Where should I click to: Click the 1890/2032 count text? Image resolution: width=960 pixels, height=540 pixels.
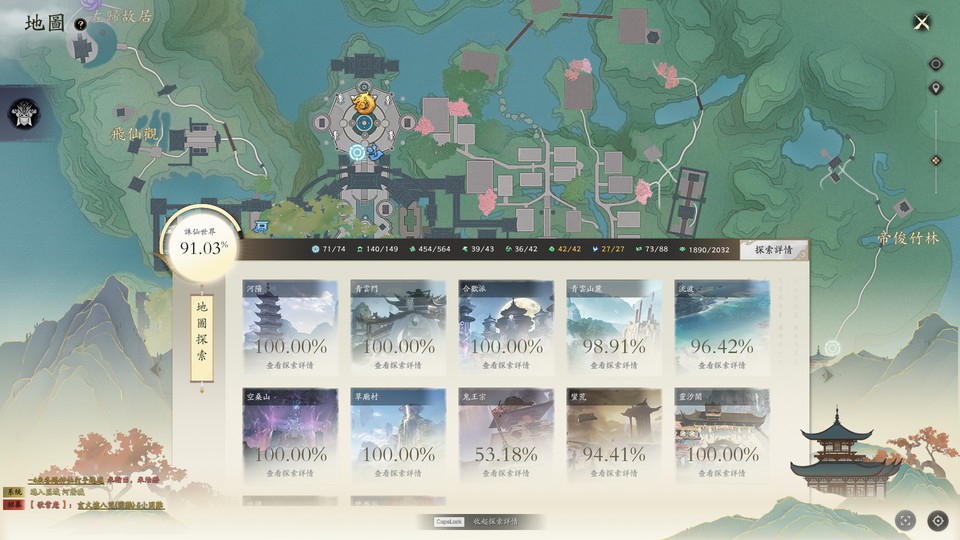point(709,250)
